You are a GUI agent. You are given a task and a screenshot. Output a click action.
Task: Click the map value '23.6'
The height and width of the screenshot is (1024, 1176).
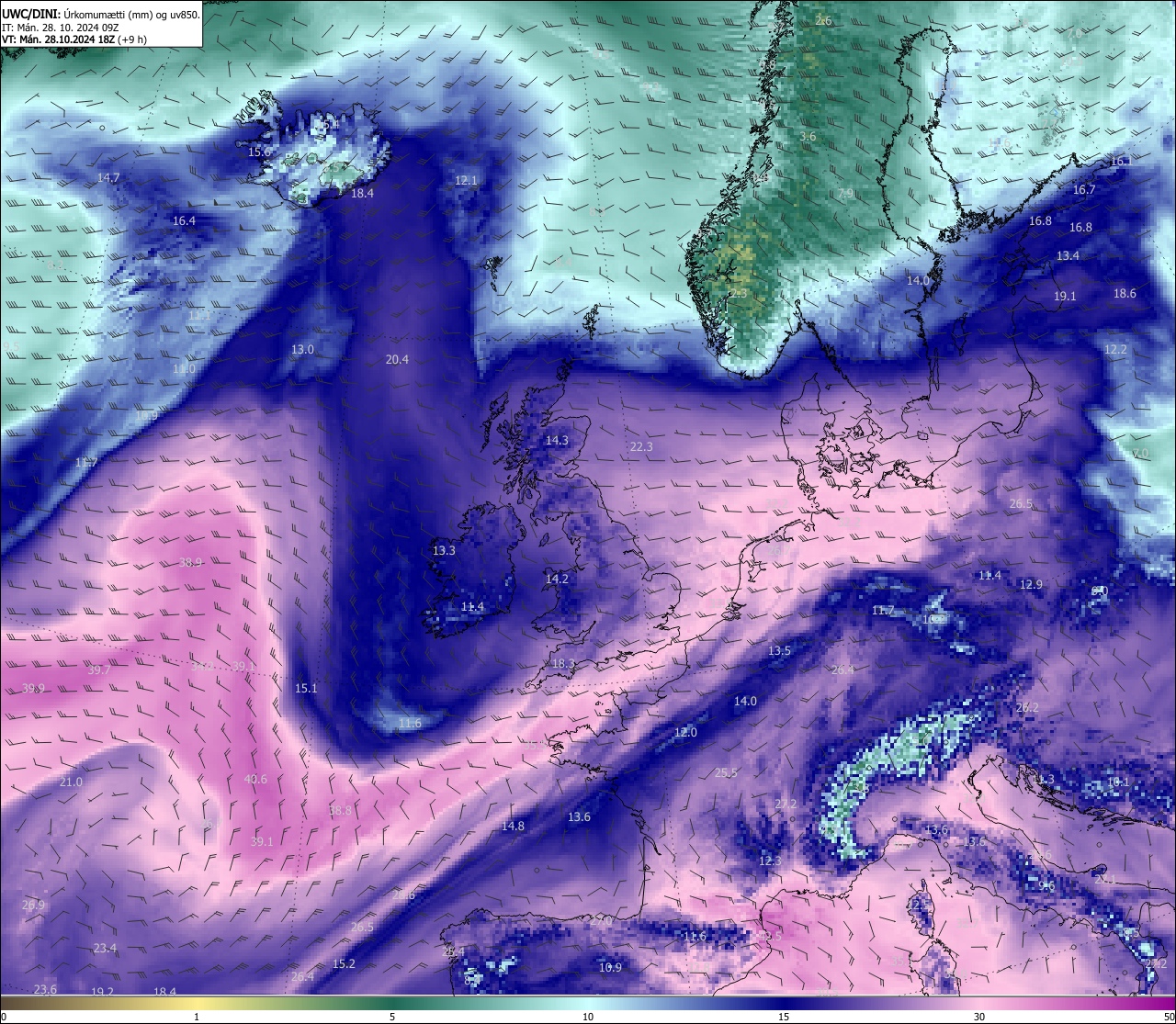(45, 990)
